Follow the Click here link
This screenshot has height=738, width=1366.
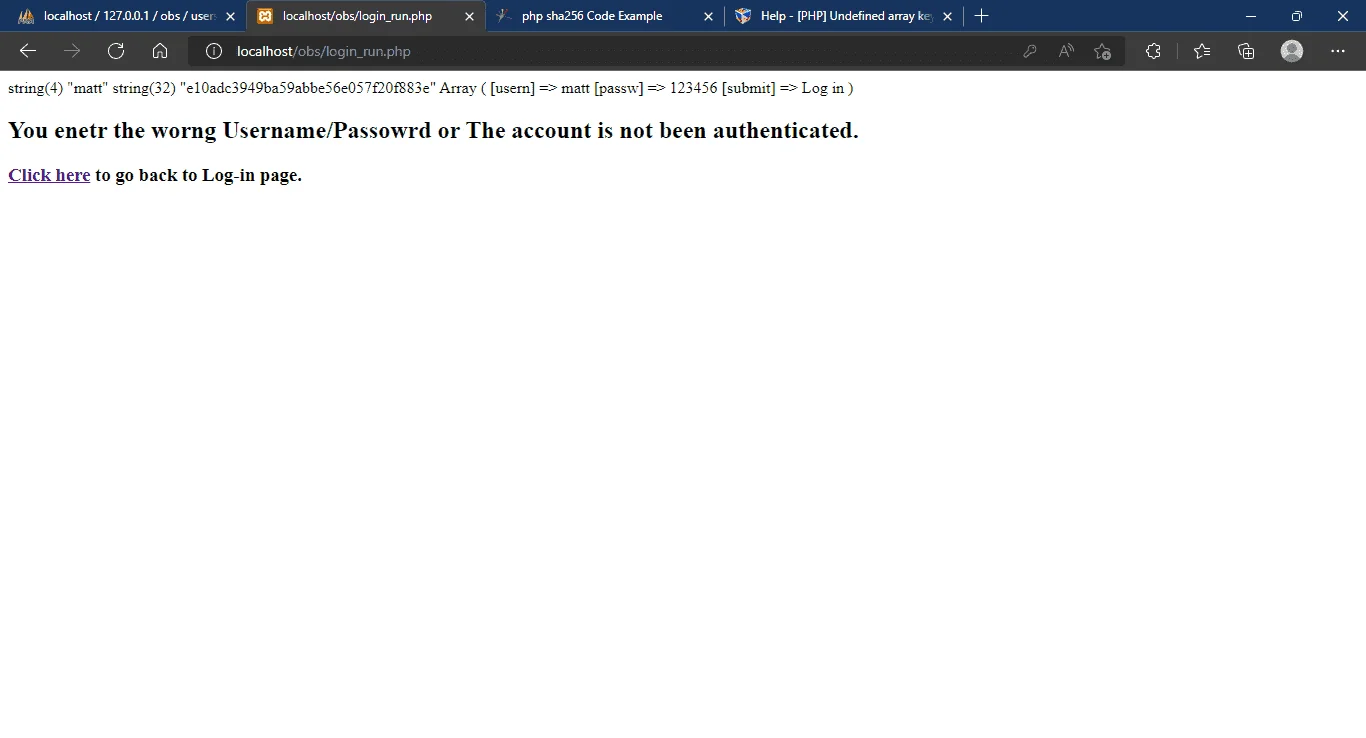point(49,175)
